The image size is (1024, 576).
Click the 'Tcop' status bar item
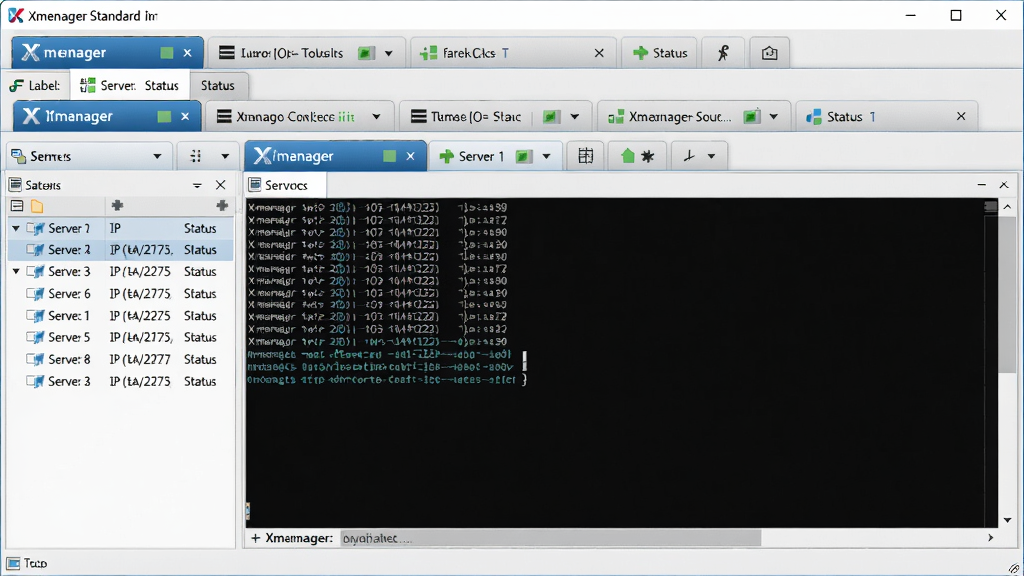pos(27,563)
